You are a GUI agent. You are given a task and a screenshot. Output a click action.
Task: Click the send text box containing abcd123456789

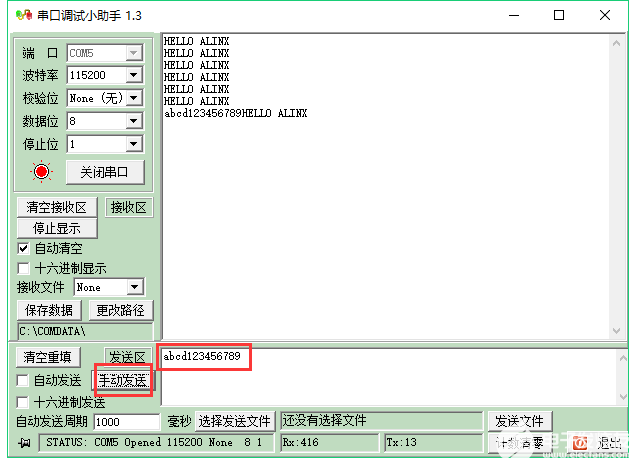tap(389, 376)
